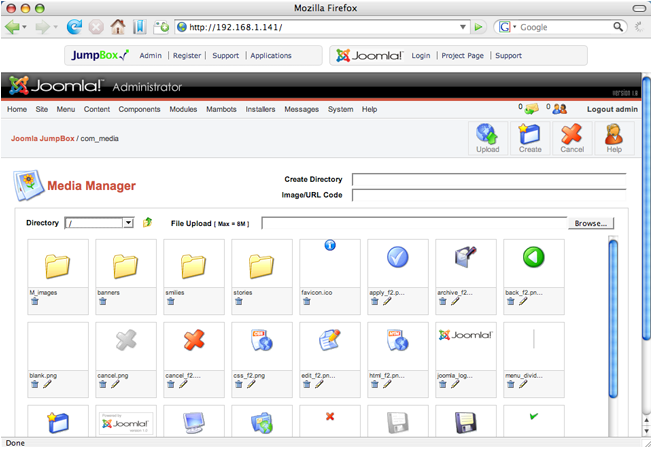Image resolution: width=652 pixels, height=449 pixels.
Task: Click the red Cancel toolbar icon
Action: point(572,138)
